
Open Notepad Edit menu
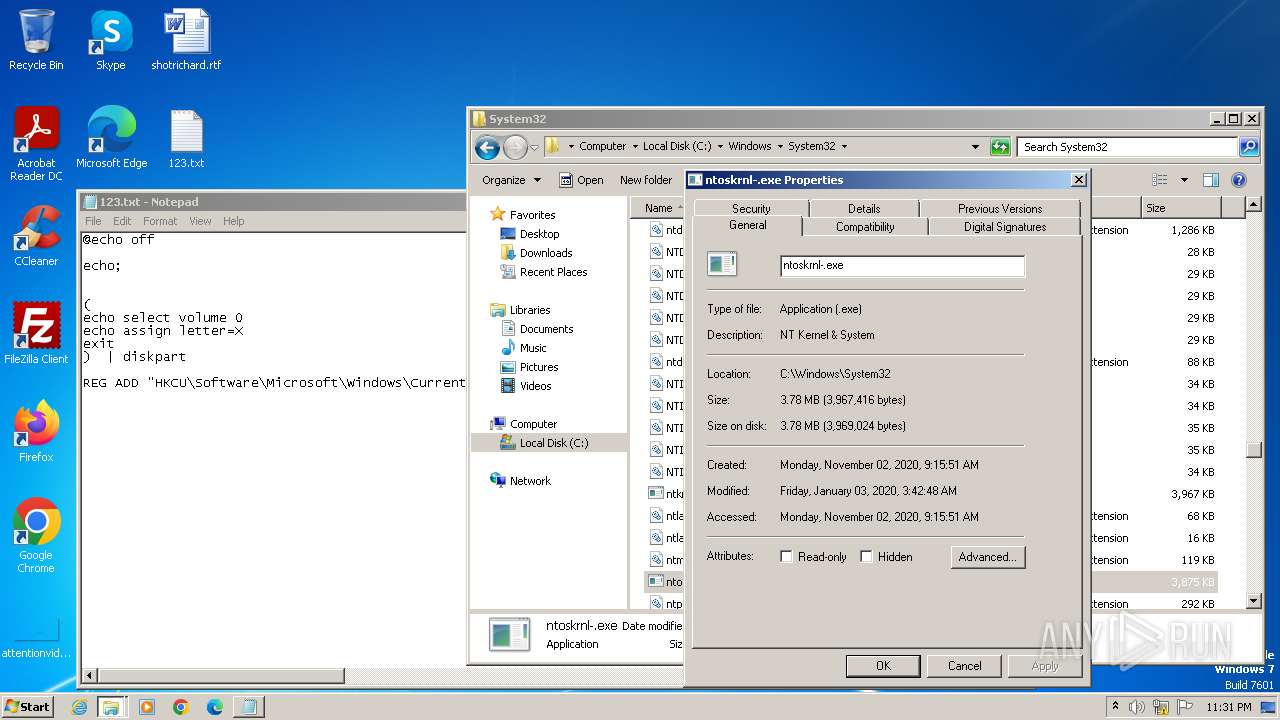122,221
